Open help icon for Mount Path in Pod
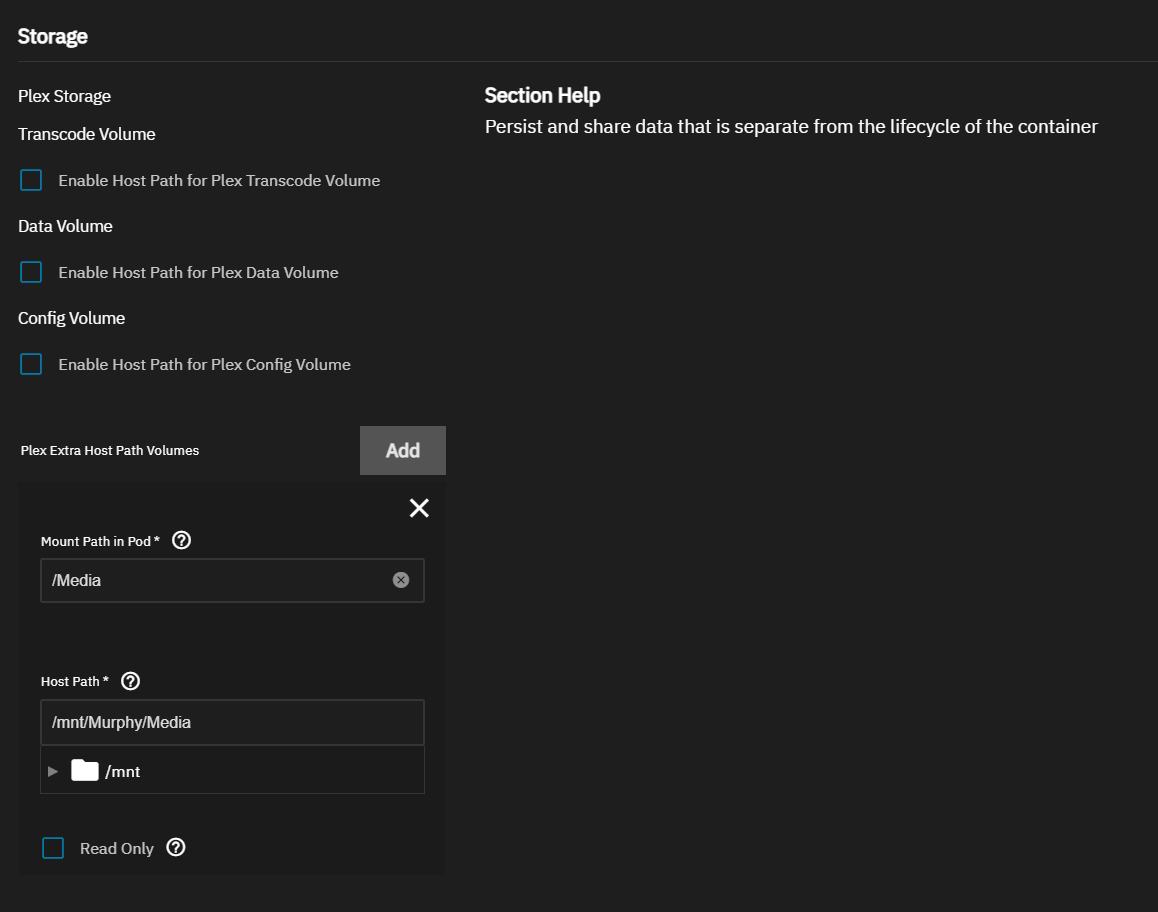The height and width of the screenshot is (912, 1158). point(181,541)
